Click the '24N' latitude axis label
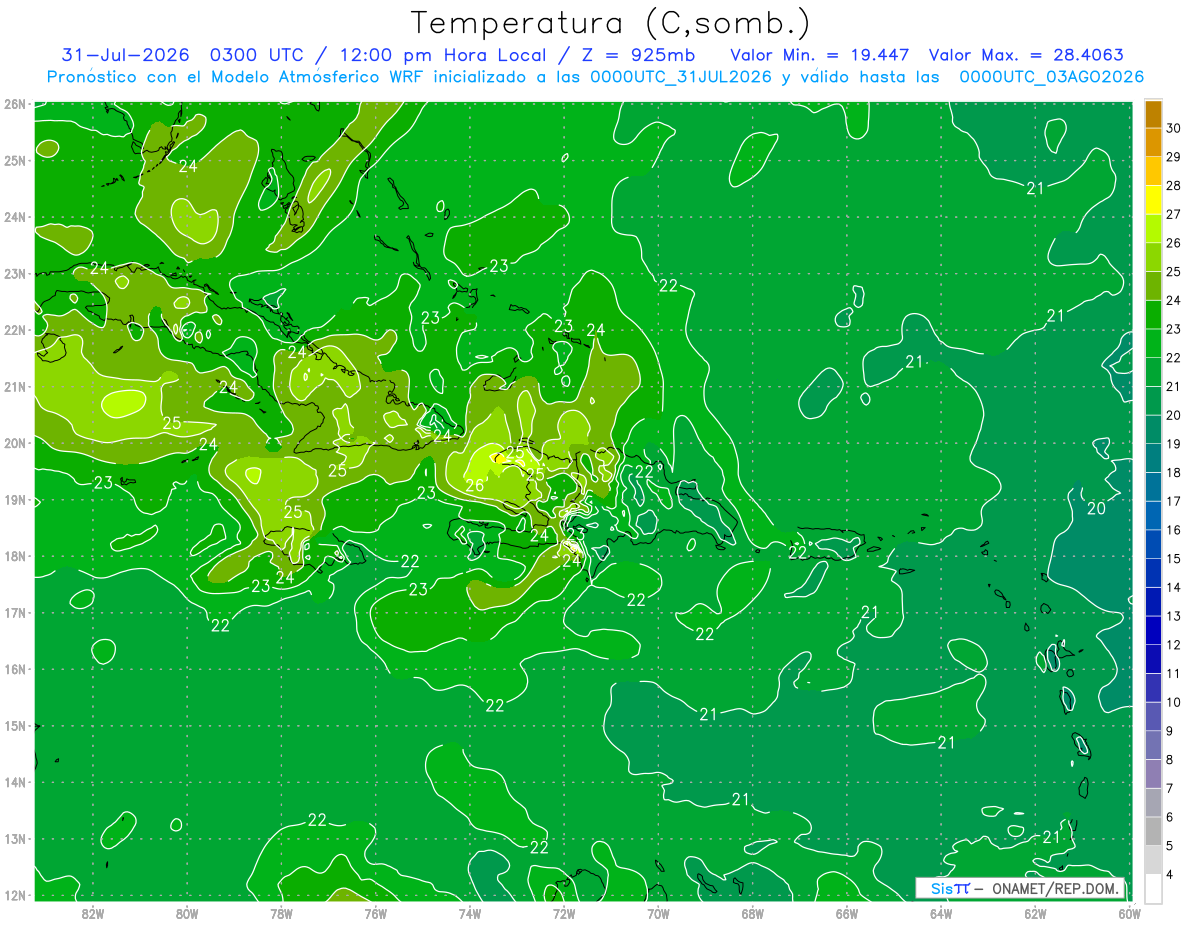This screenshot has height=927, width=1200. (x=16, y=217)
